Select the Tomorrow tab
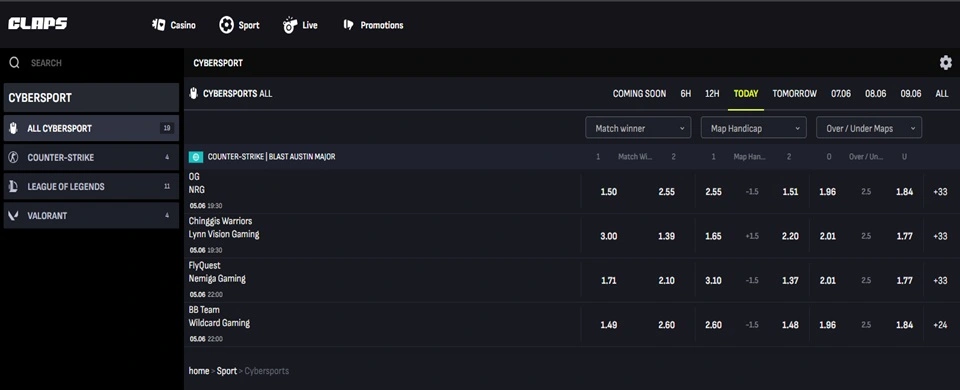 tap(794, 94)
